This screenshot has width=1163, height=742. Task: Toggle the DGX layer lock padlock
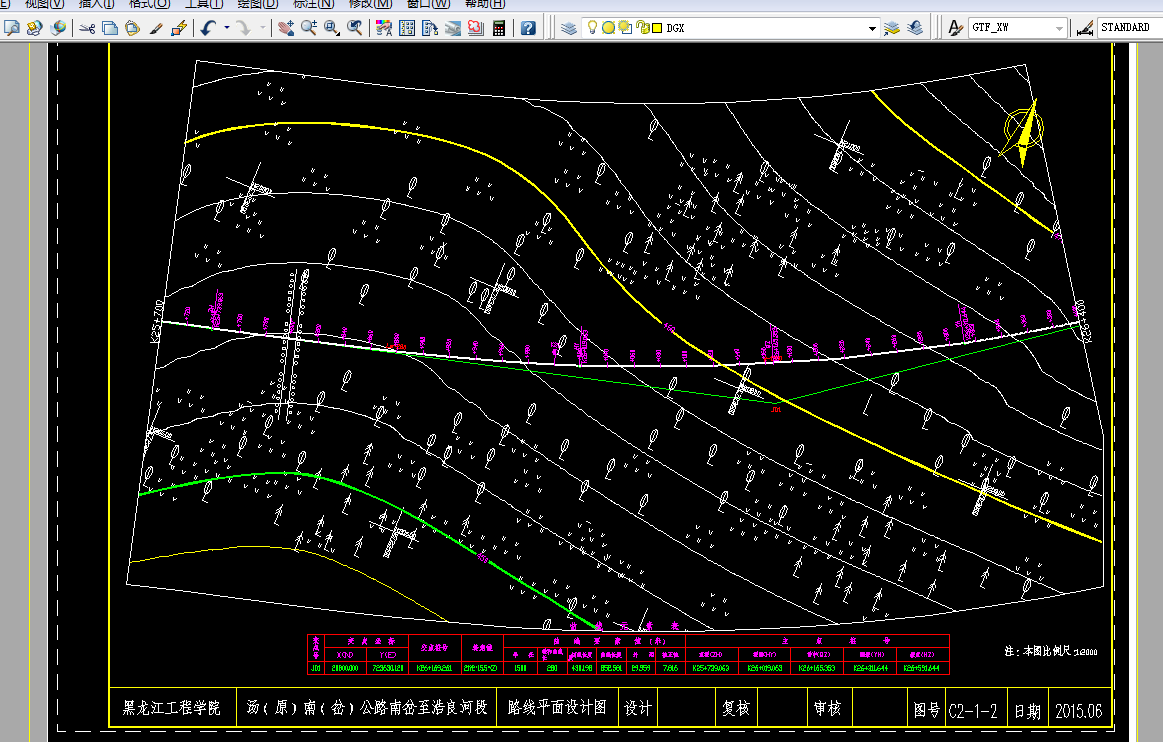[x=642, y=27]
